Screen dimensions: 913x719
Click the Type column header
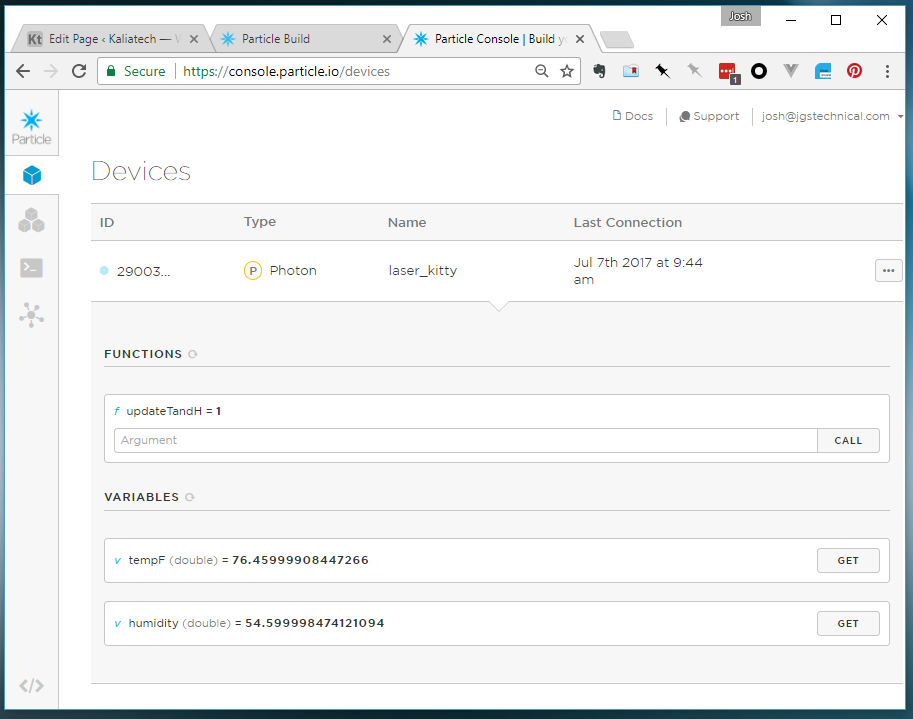point(260,222)
